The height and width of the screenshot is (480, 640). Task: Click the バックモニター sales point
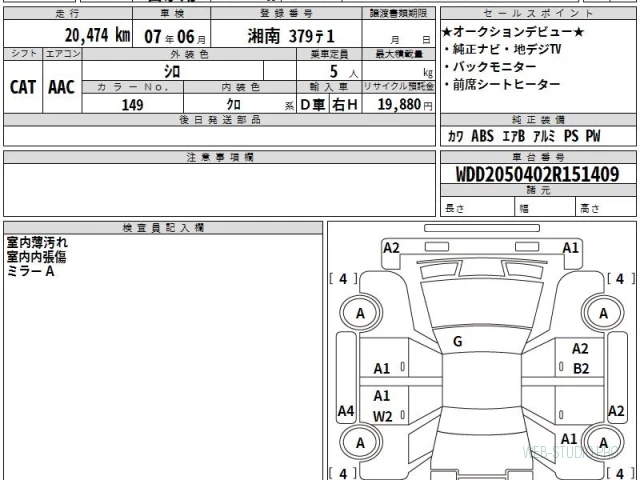[490, 67]
